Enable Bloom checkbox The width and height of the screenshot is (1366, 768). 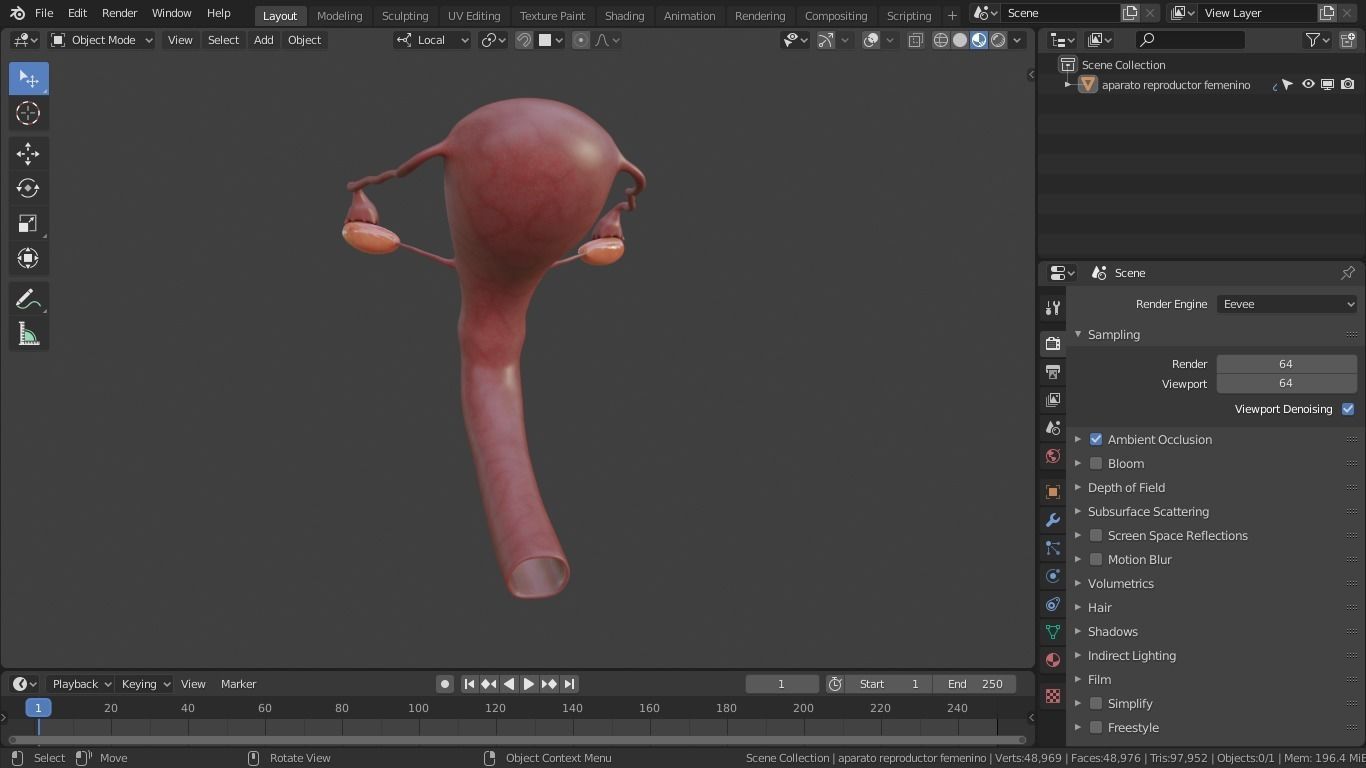pyautogui.click(x=1096, y=463)
